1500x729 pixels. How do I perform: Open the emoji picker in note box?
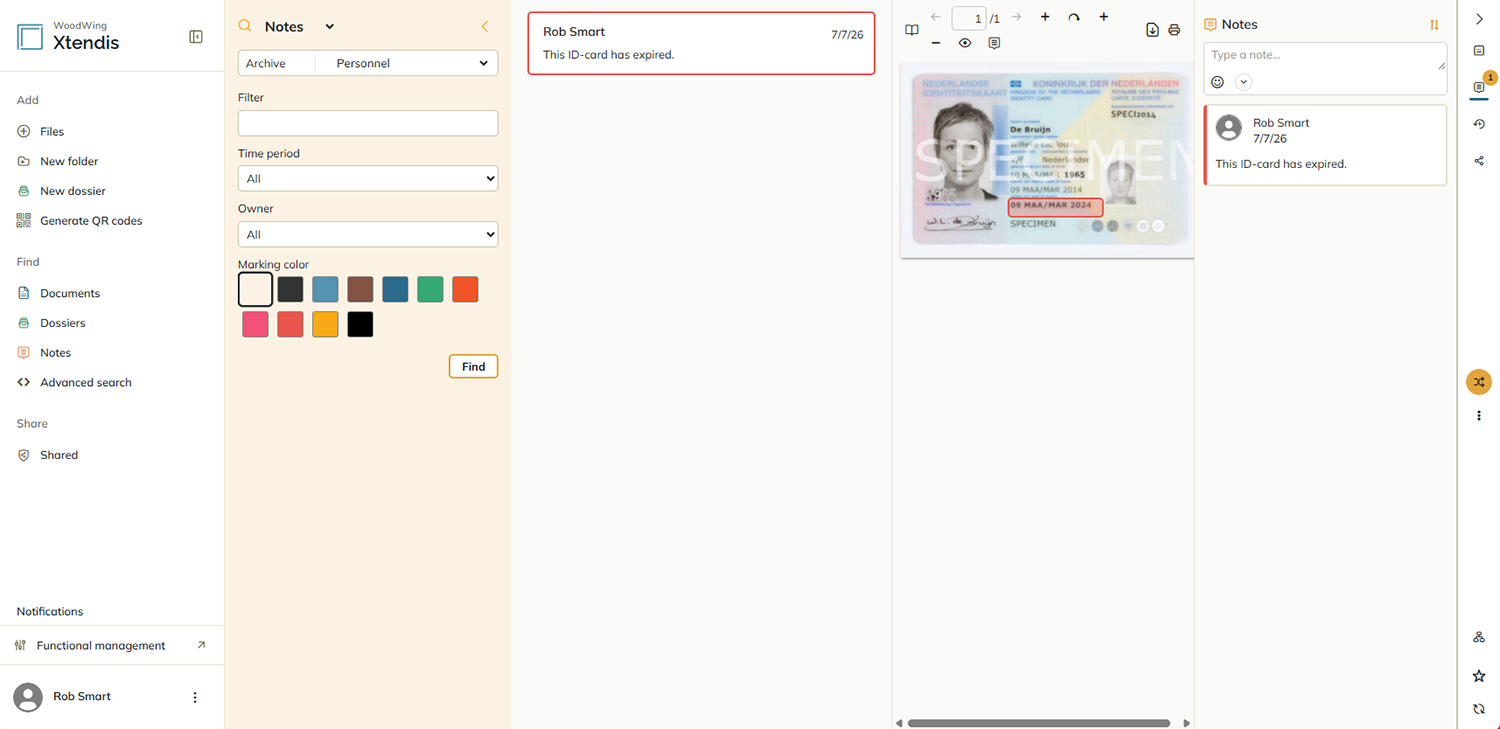(x=1217, y=82)
